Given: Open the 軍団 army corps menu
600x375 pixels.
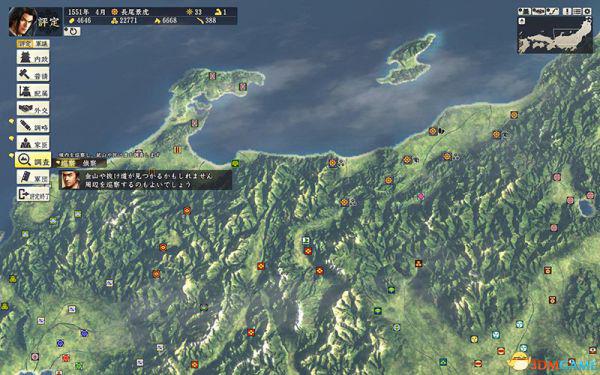Looking at the screenshot, I should (x=33, y=177).
